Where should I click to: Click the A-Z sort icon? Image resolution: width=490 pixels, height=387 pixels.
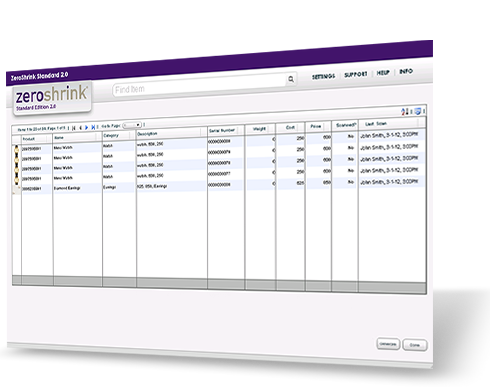click(x=405, y=112)
